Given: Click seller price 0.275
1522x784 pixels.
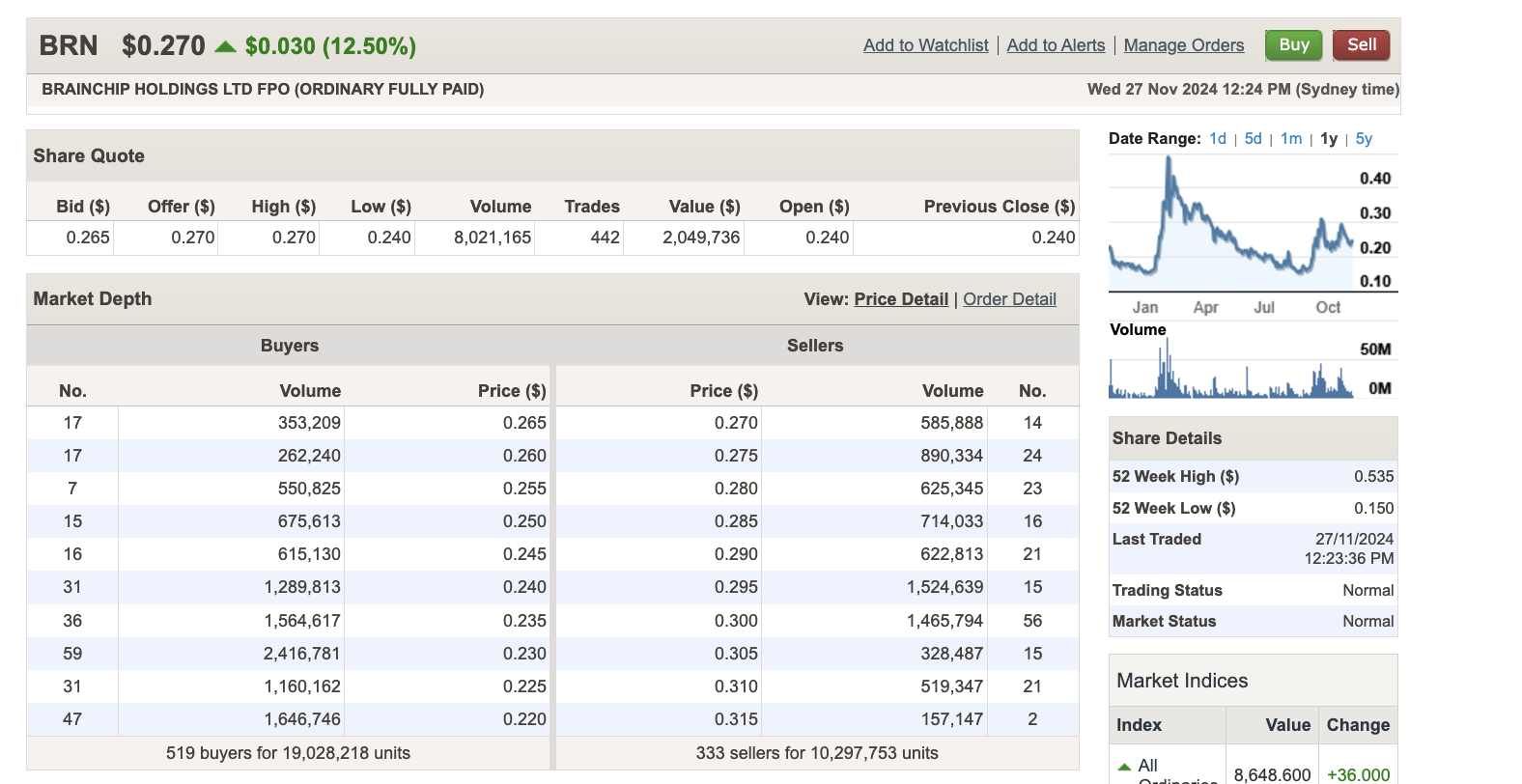Looking at the screenshot, I should pos(736,456).
